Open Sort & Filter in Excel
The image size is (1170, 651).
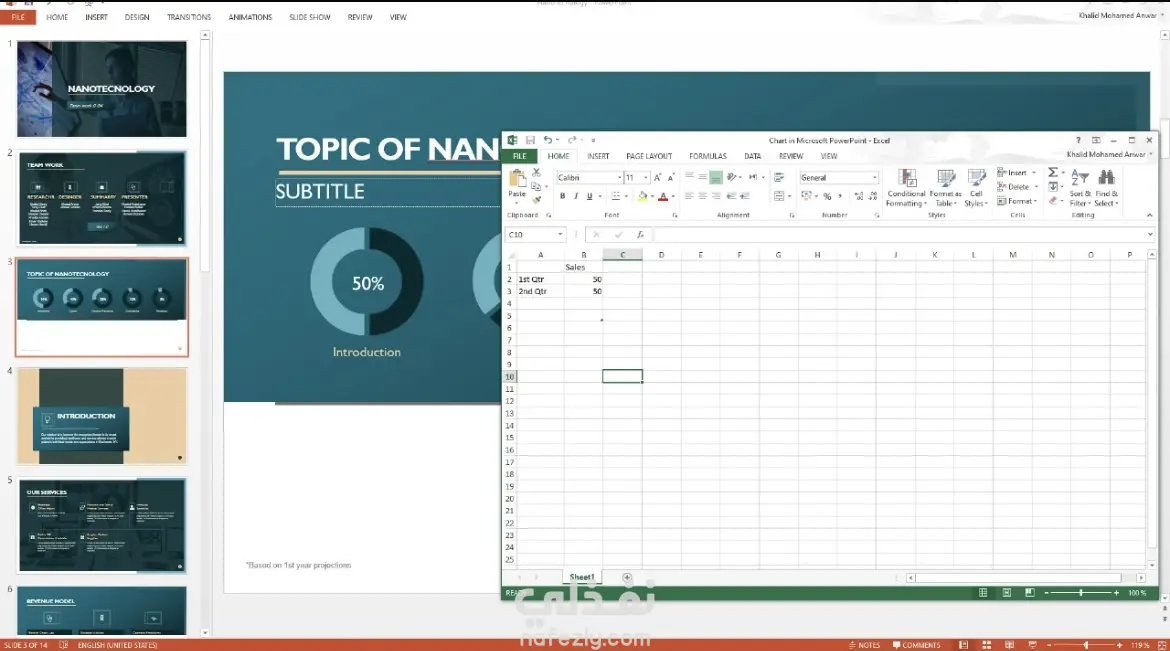[1080, 188]
